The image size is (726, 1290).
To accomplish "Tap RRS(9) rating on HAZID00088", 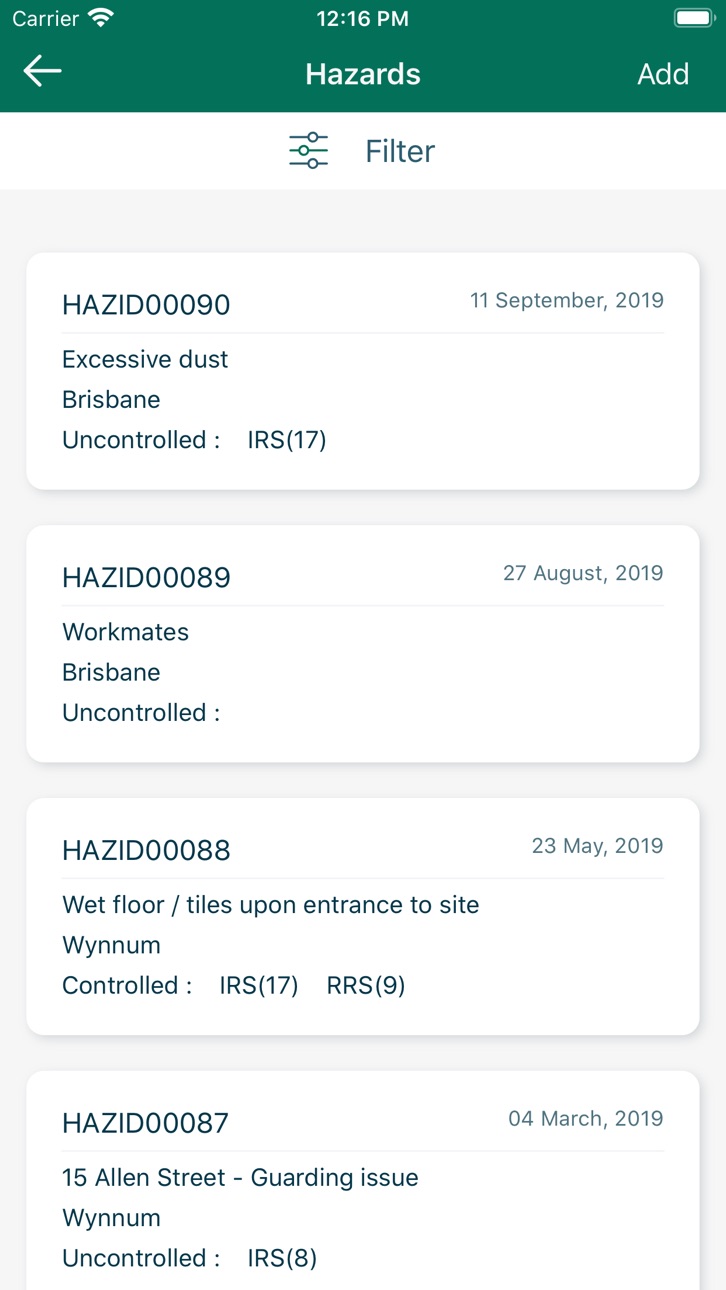I will 366,986.
